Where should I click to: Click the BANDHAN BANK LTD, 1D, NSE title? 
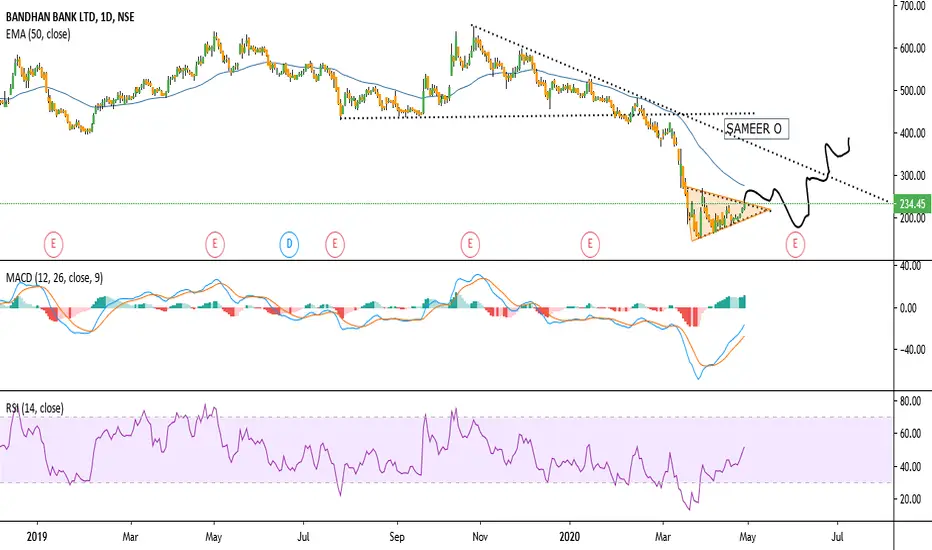click(70, 17)
